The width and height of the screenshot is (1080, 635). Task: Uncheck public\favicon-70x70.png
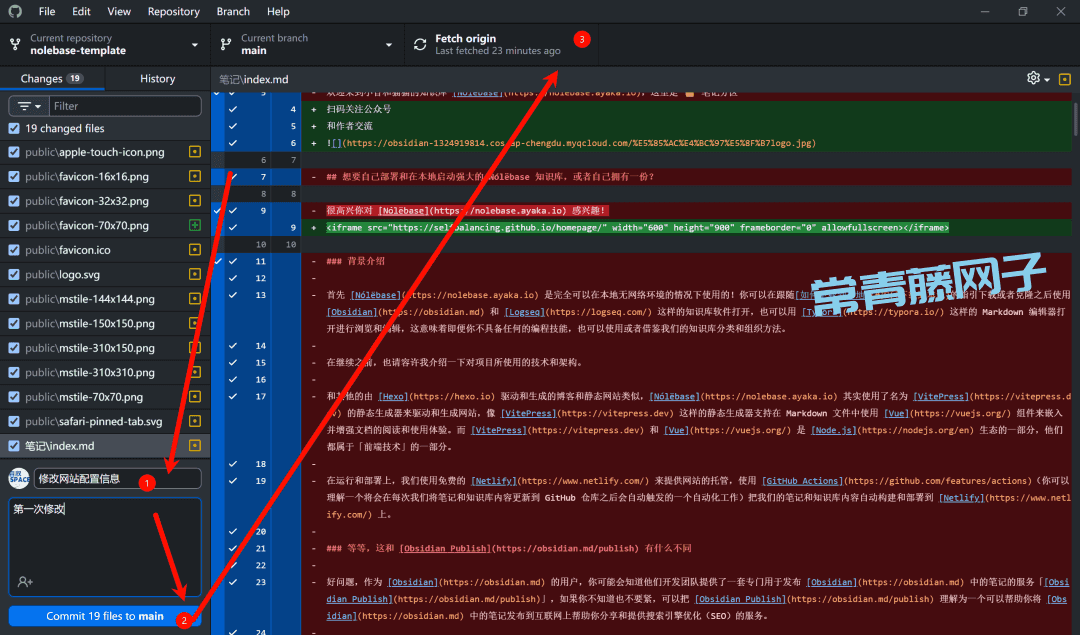14,225
